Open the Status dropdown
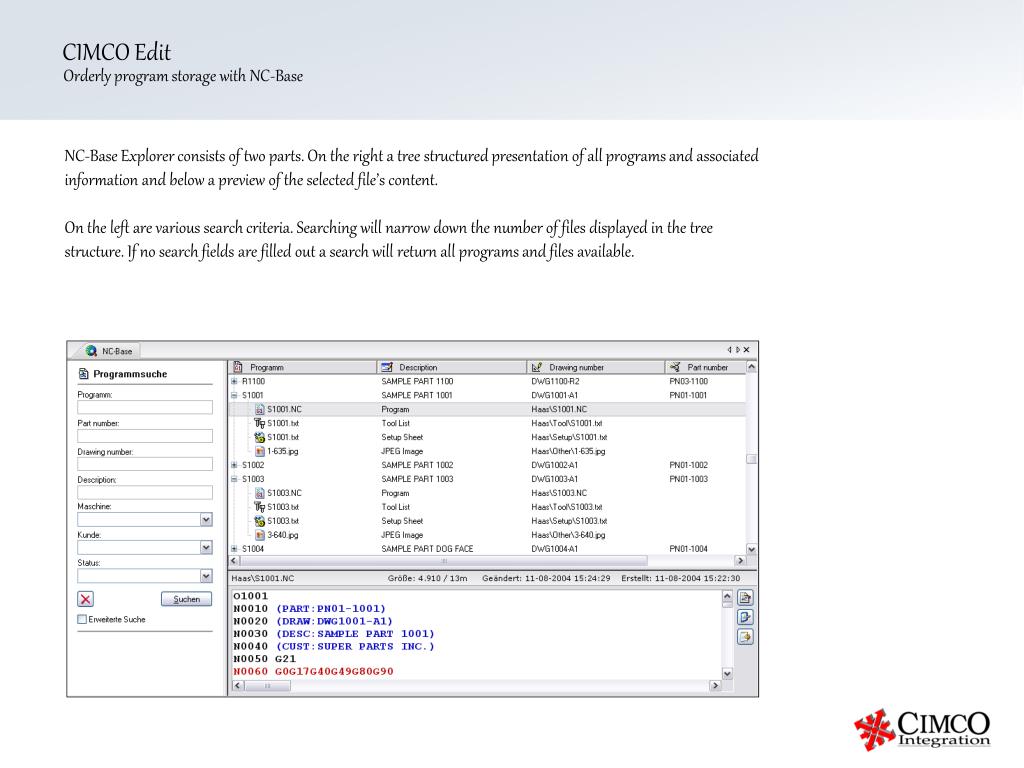This screenshot has height=768, width=1024. point(206,576)
